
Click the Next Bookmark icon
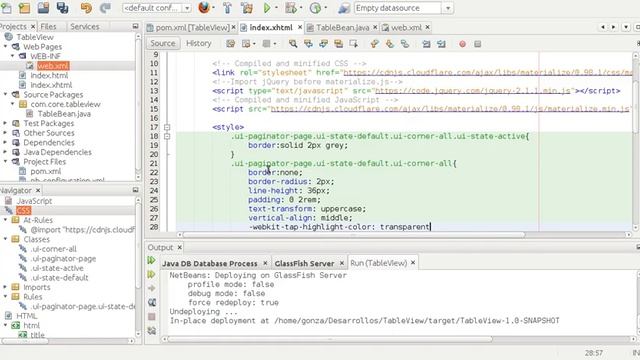point(389,44)
